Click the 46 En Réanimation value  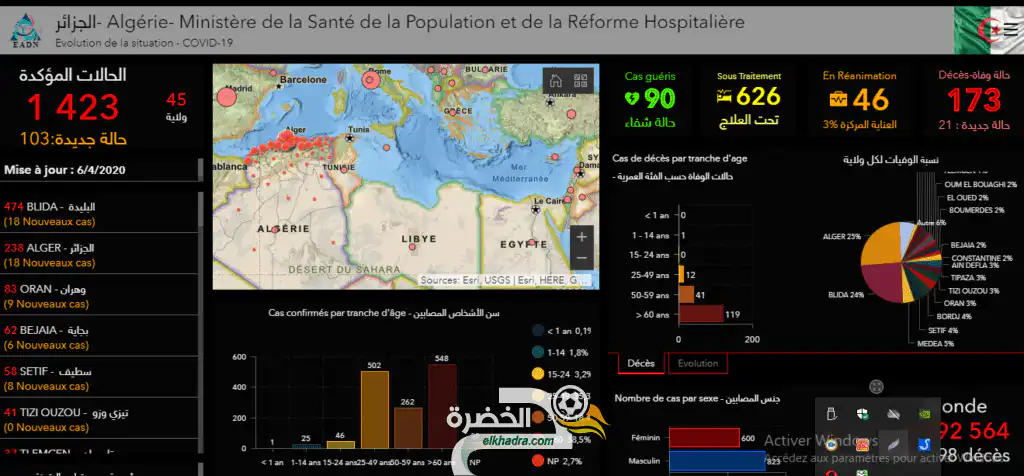coord(871,99)
